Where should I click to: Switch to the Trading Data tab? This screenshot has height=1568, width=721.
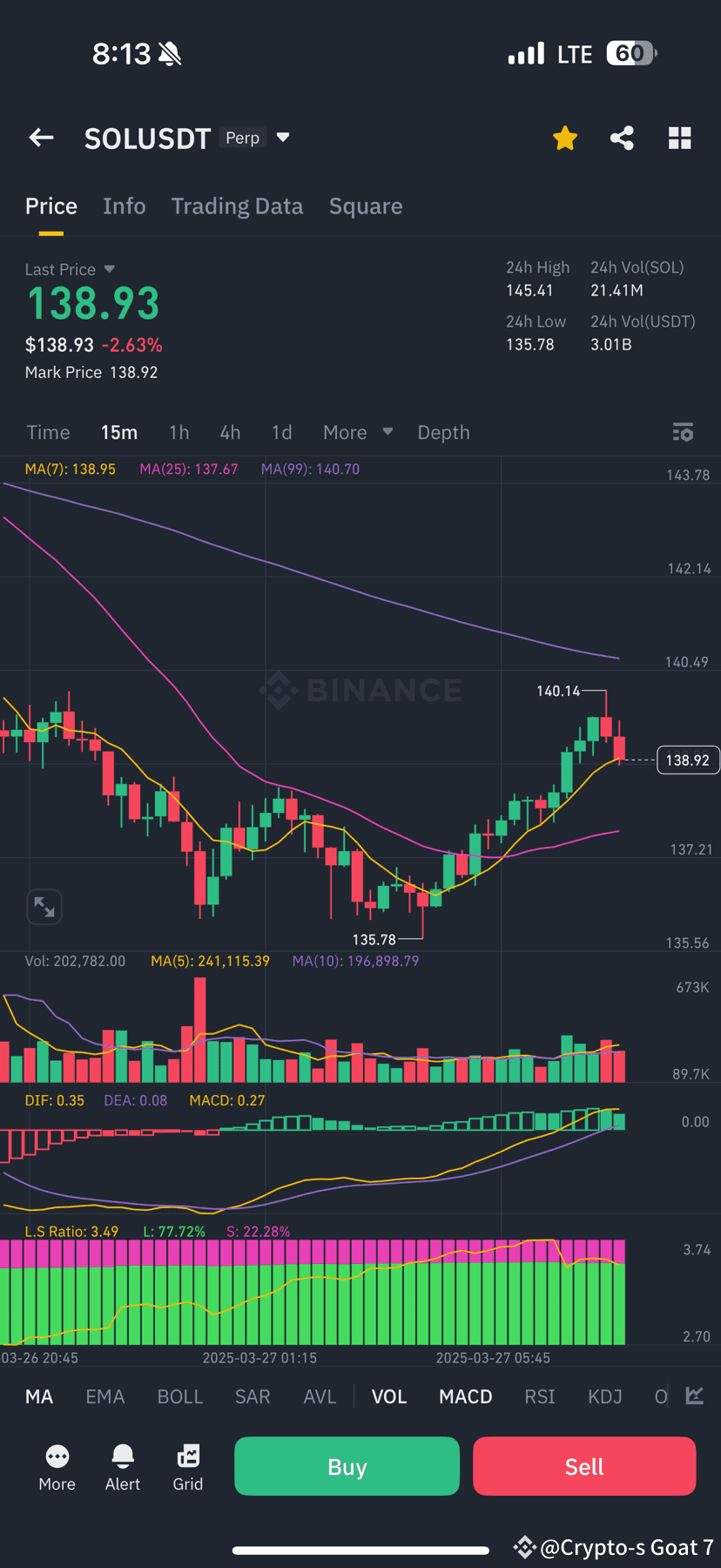tap(237, 206)
